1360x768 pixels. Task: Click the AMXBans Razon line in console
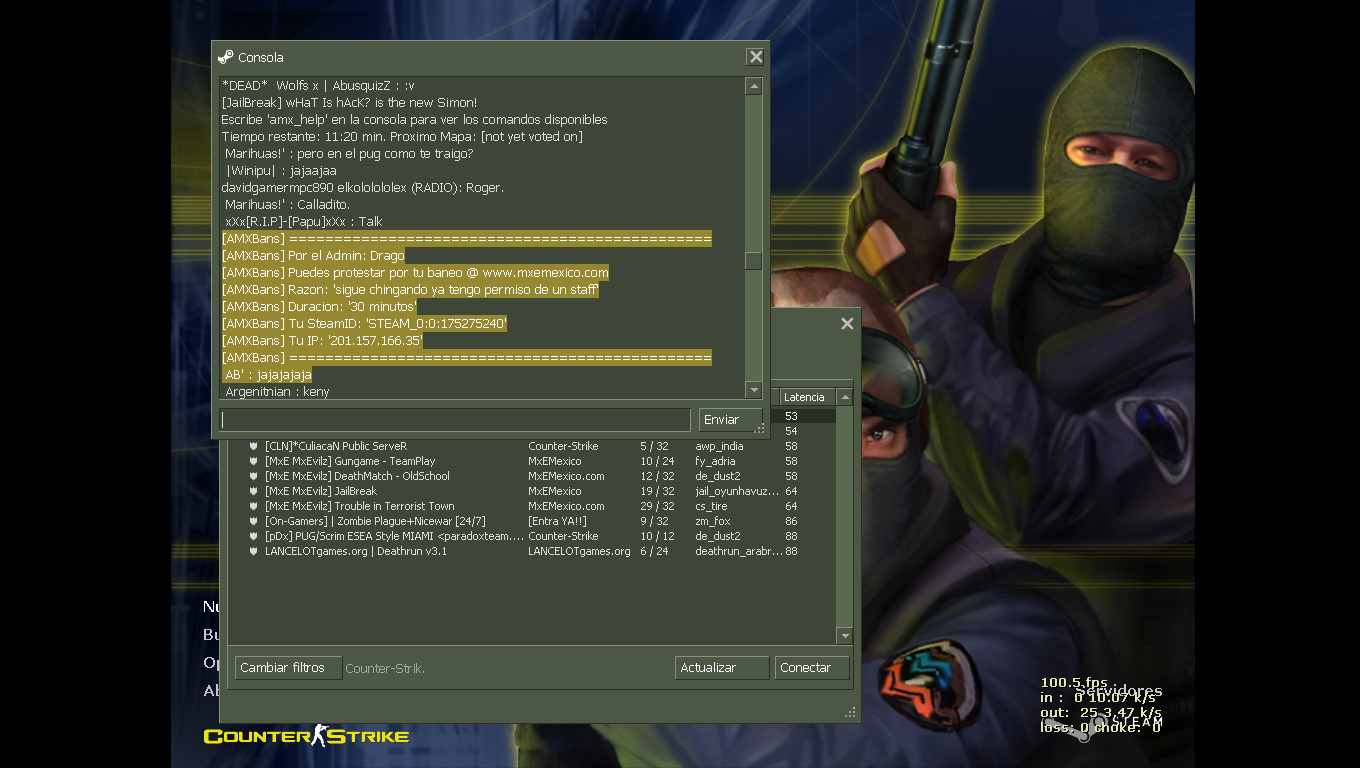(x=410, y=289)
